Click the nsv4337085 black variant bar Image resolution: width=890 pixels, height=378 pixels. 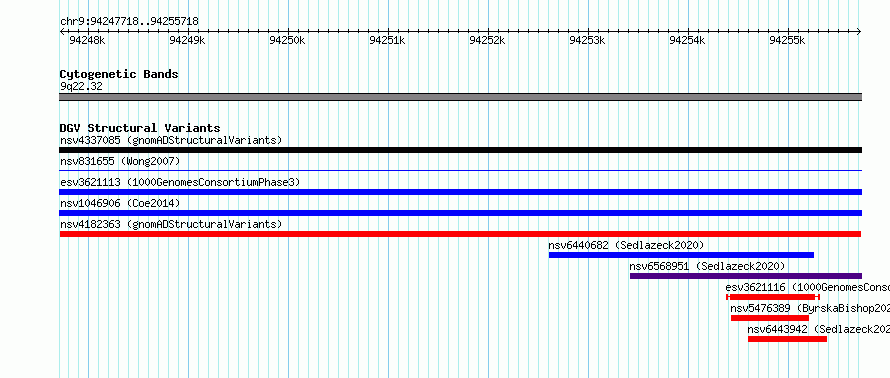(460, 150)
